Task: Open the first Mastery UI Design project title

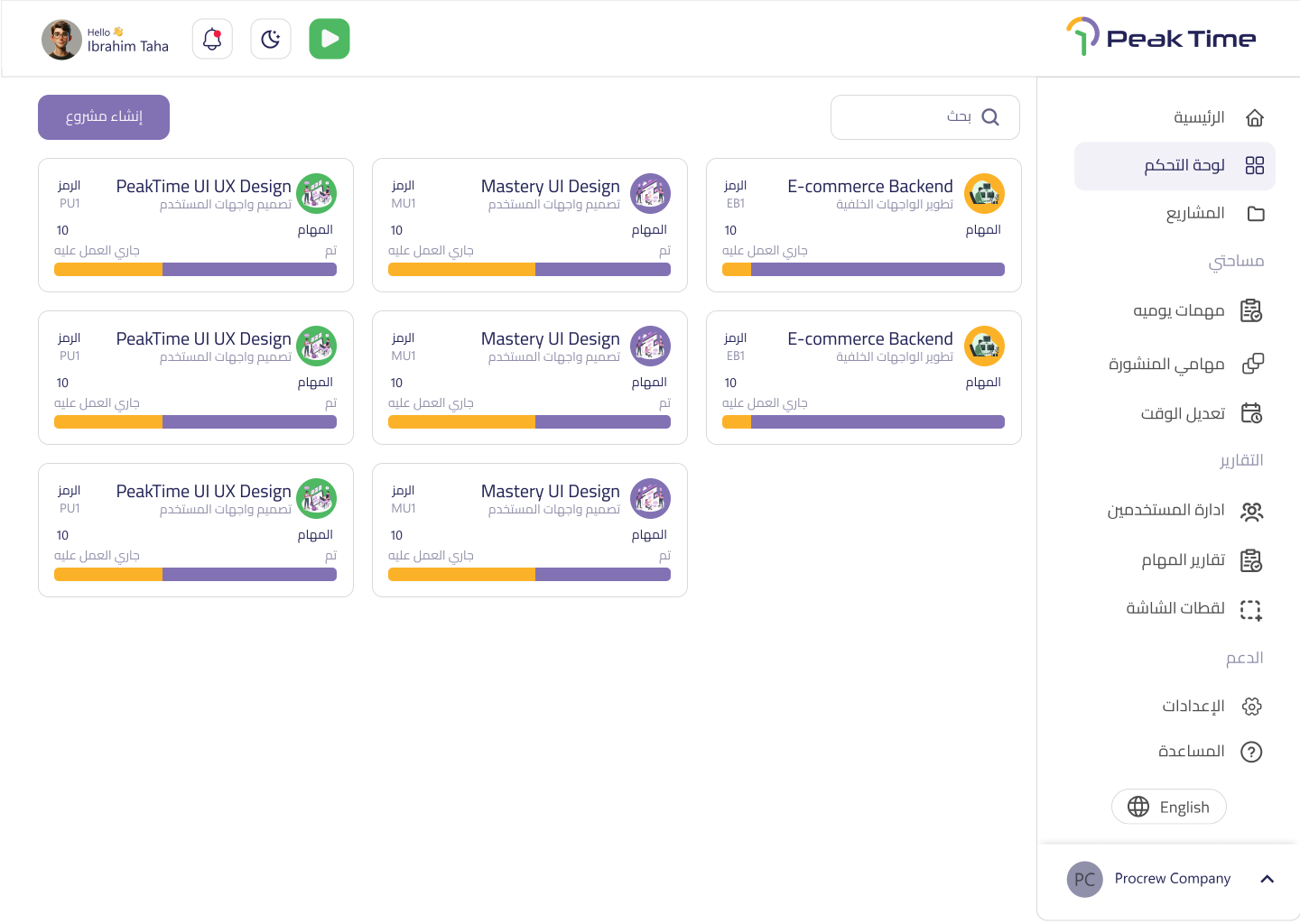Action: [x=550, y=187]
